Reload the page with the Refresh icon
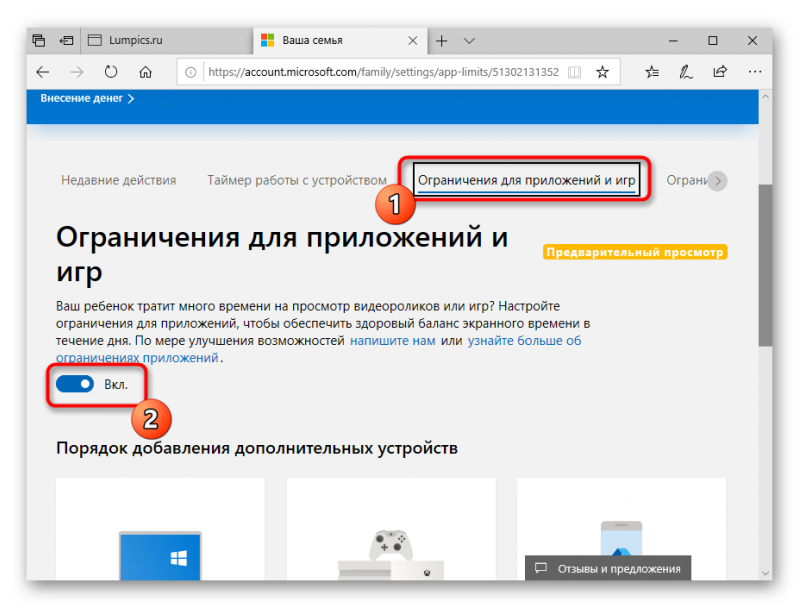 tap(111, 72)
